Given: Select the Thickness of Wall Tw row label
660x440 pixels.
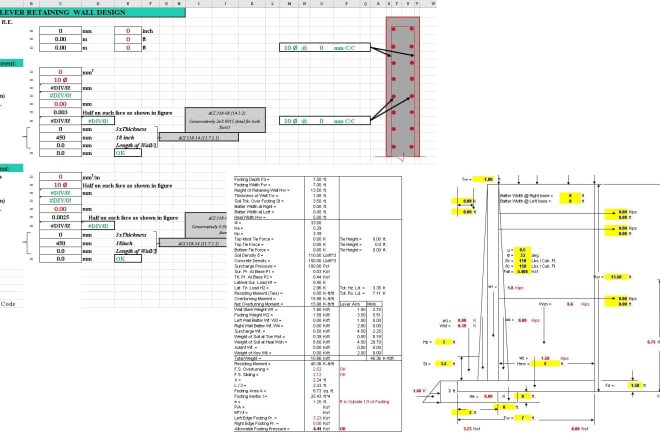Looking at the screenshot, I should click(x=256, y=196).
